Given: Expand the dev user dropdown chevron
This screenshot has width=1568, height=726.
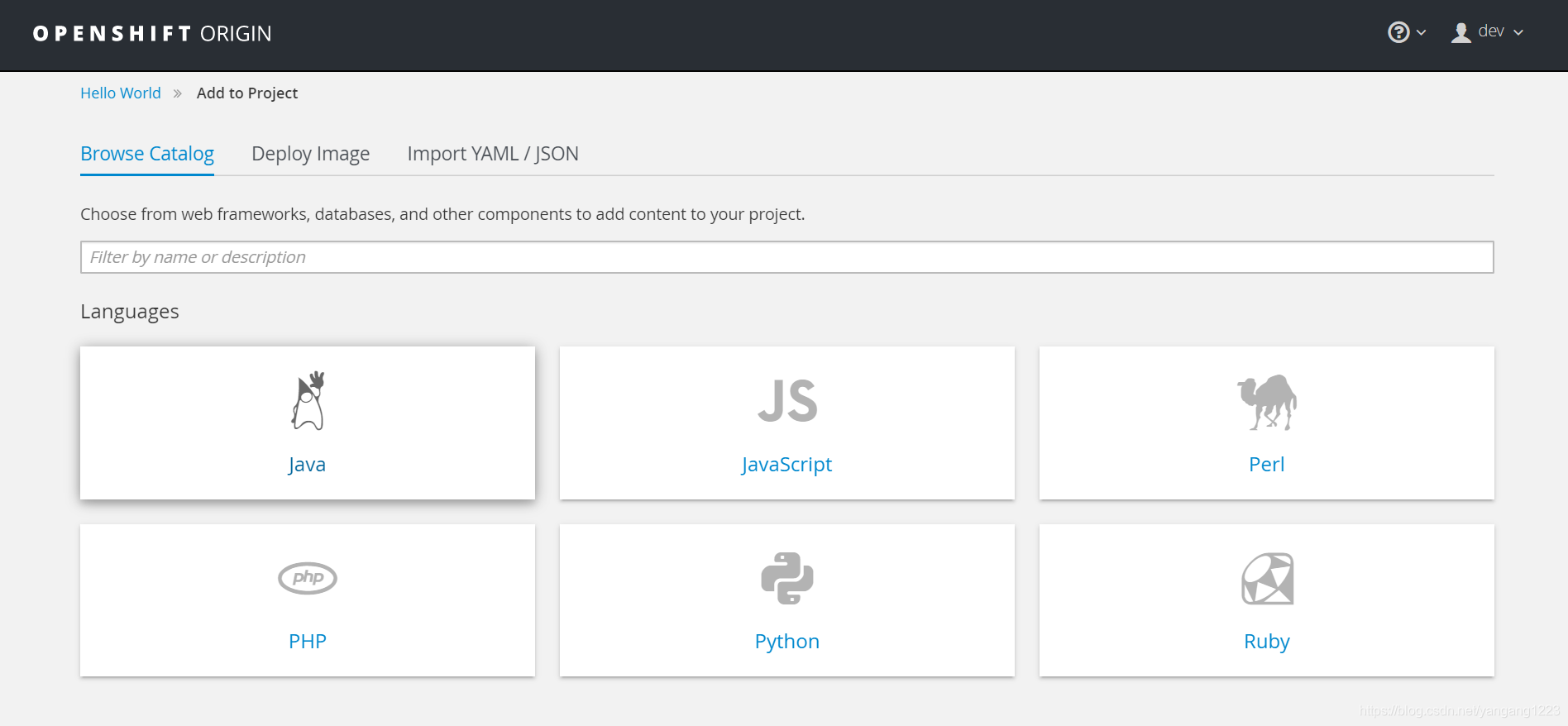Looking at the screenshot, I should (1518, 33).
